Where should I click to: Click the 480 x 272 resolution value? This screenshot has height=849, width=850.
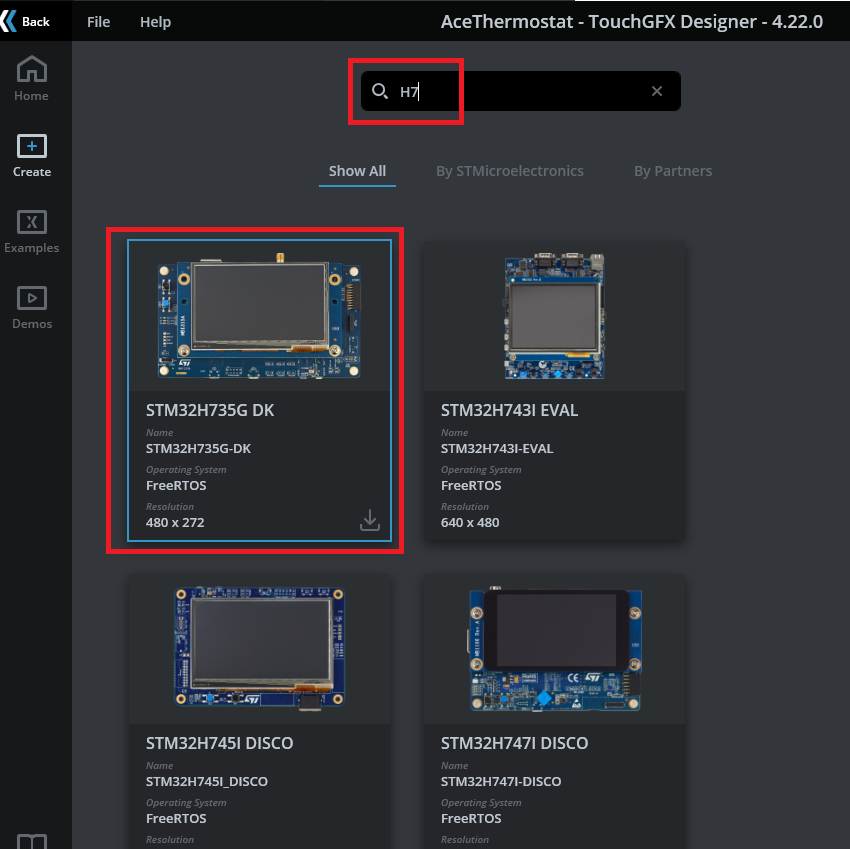(x=175, y=523)
